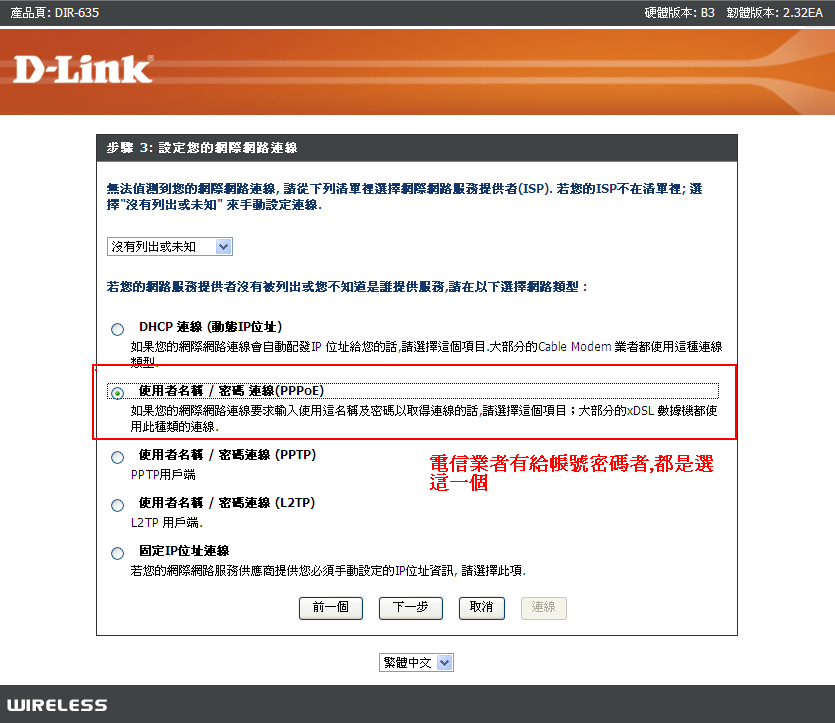Select the DHCP 連線 (動態IP位址) radio button
The image size is (835, 723).
[x=117, y=329]
